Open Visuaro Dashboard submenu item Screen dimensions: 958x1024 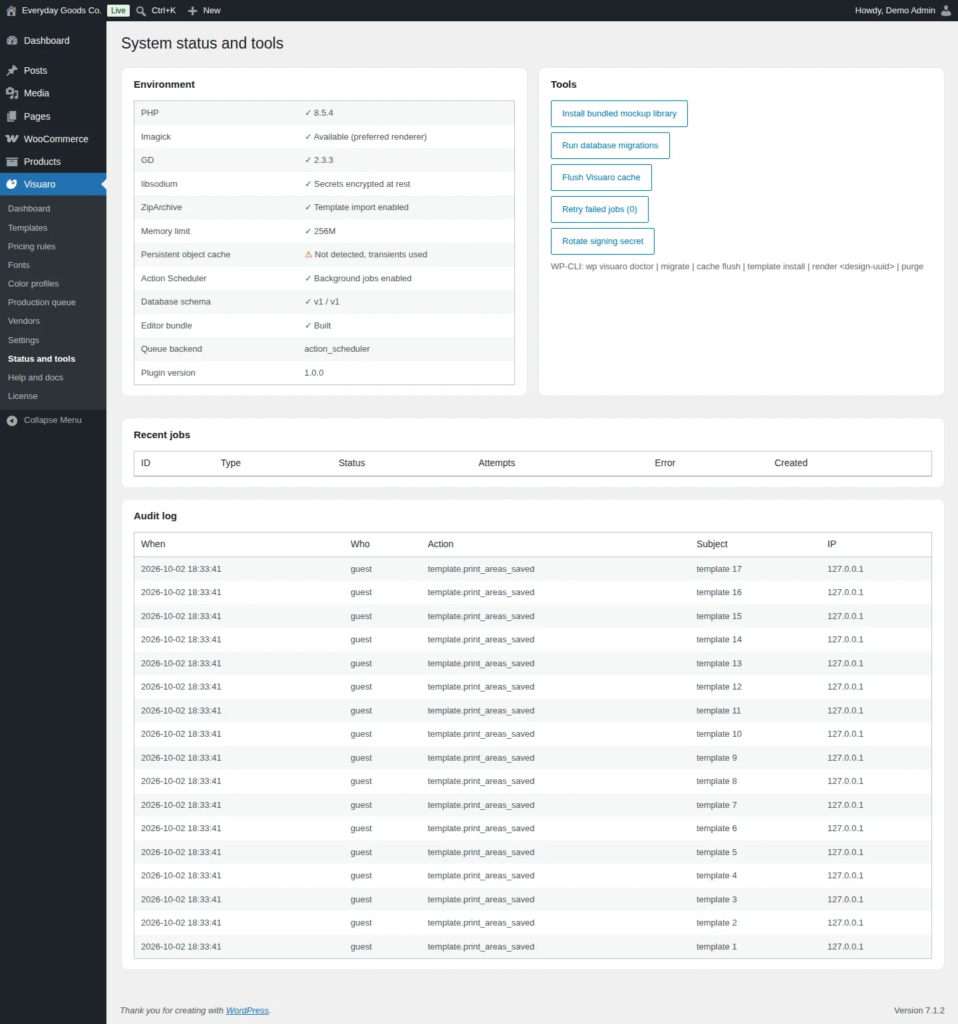pyautogui.click(x=29, y=208)
